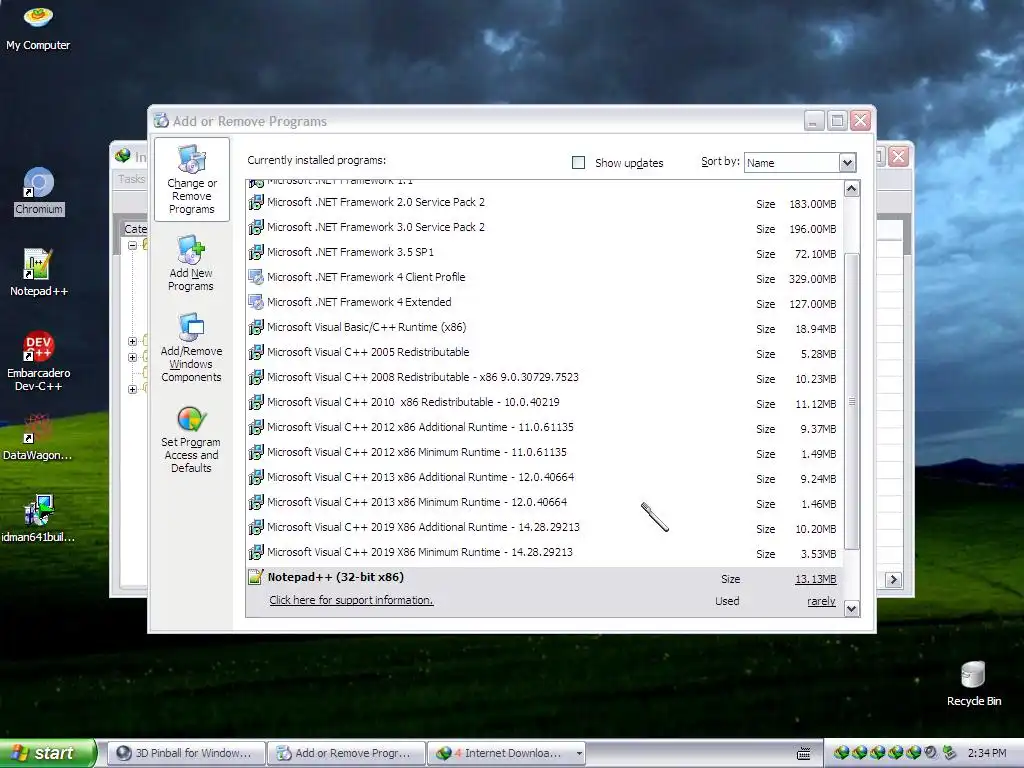
Task: Click icon of .NET Framework 3.5 SP1
Action: (256, 252)
